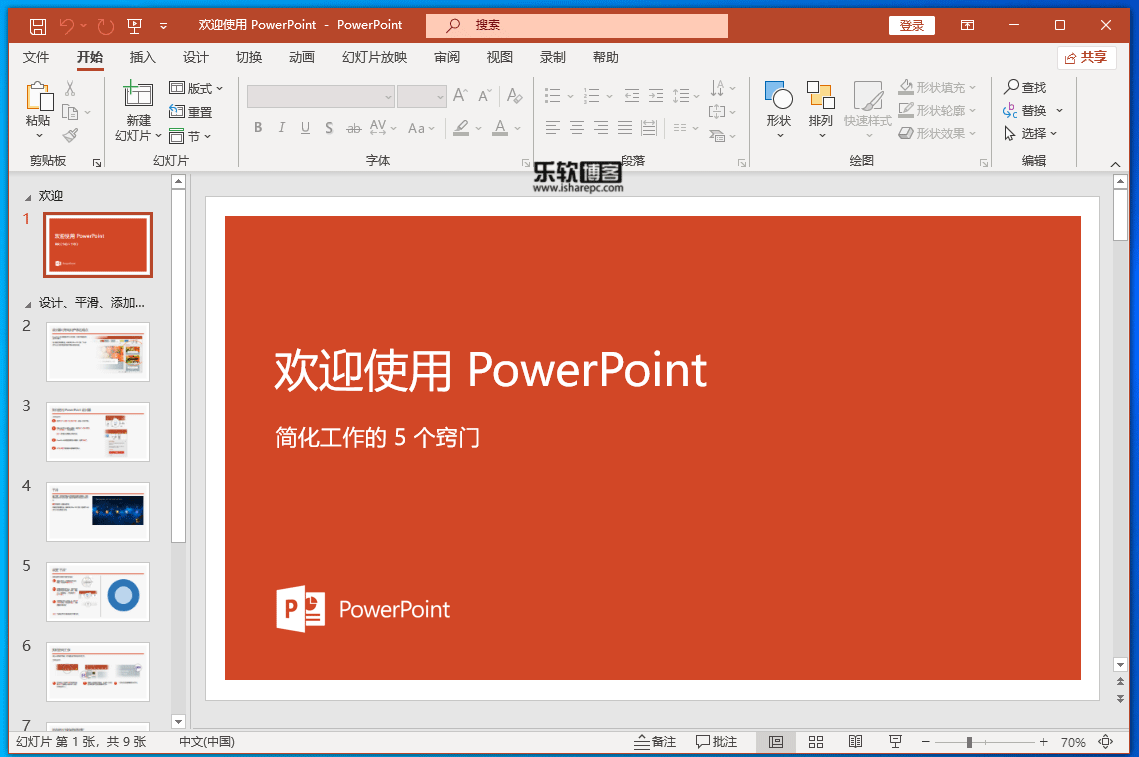Open the Design (设计) tab

tap(195, 57)
